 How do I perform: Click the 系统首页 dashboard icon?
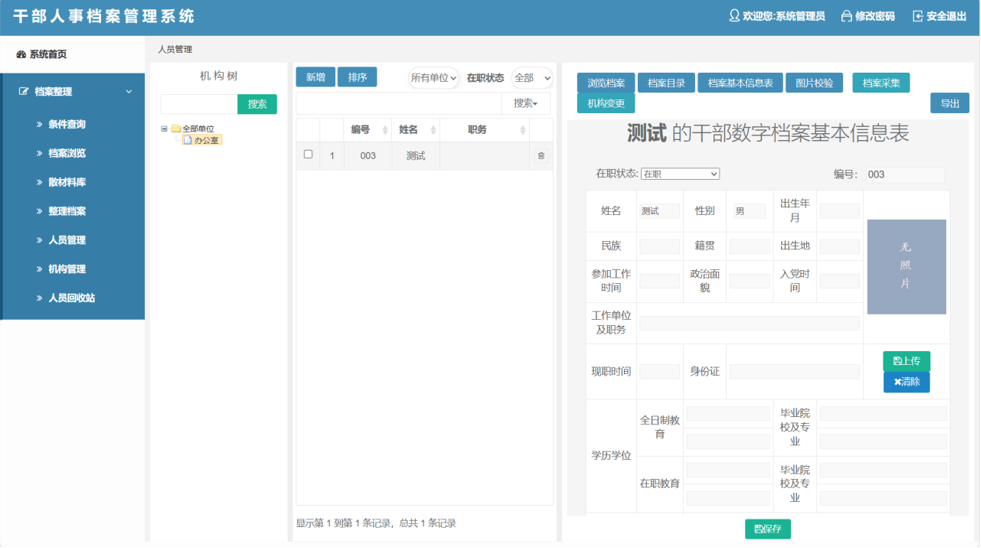point(21,54)
